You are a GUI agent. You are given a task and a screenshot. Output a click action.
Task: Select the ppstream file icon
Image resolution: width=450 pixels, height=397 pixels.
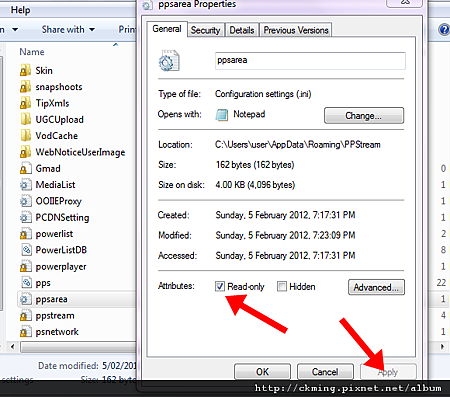(25, 315)
